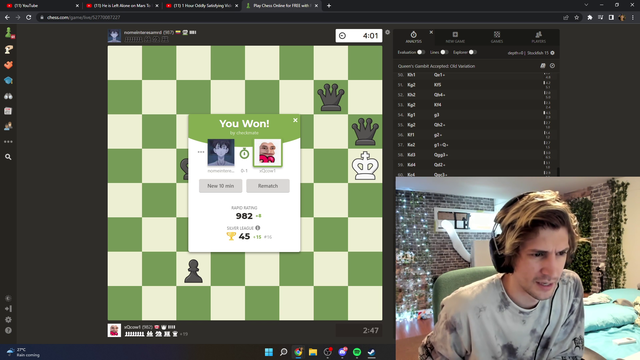Switch to the Players tab
Image resolution: width=640 pixels, height=360 pixels.
(x=538, y=37)
